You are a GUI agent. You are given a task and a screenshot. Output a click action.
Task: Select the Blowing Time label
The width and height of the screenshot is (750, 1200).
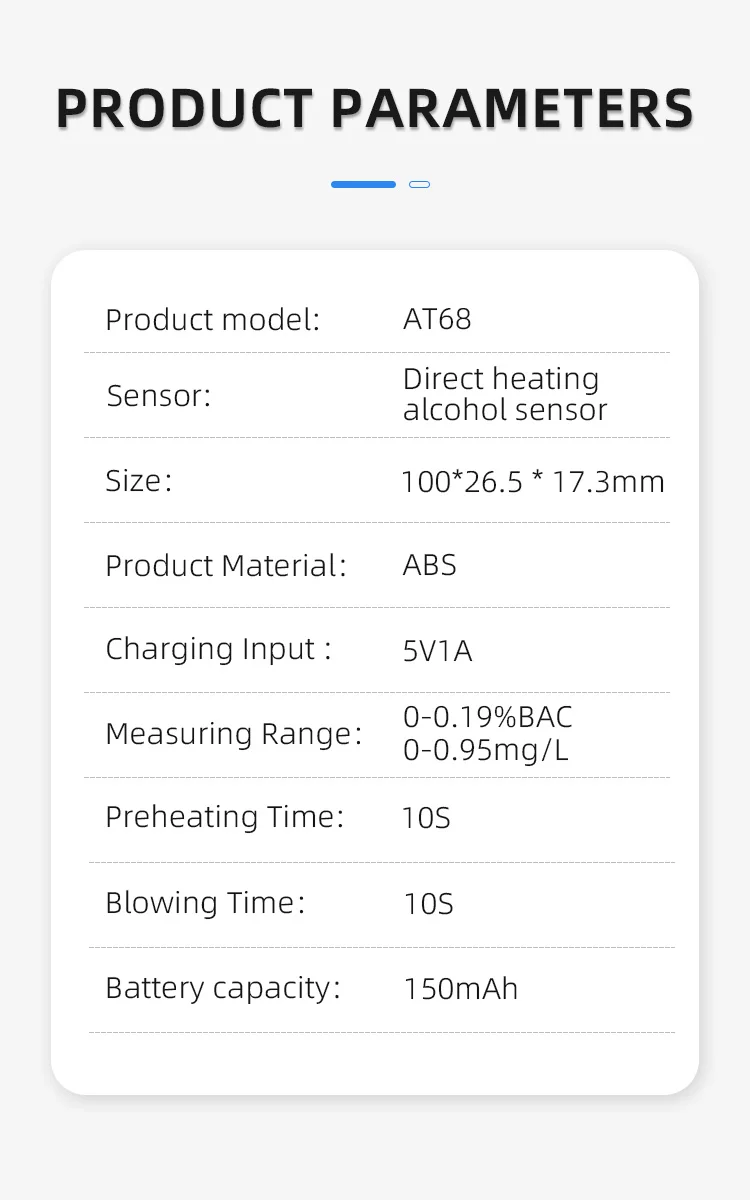point(205,903)
